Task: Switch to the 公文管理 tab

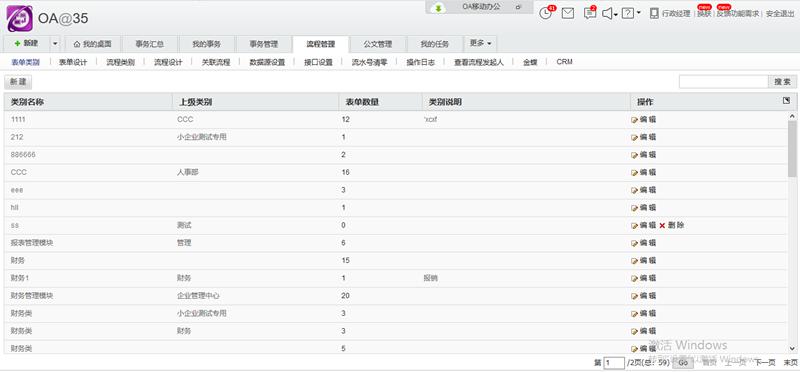Action: (x=378, y=44)
